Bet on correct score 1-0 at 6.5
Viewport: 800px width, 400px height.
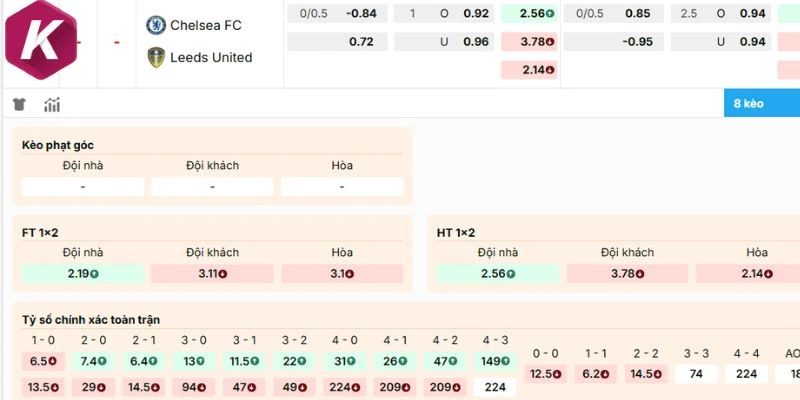41,361
